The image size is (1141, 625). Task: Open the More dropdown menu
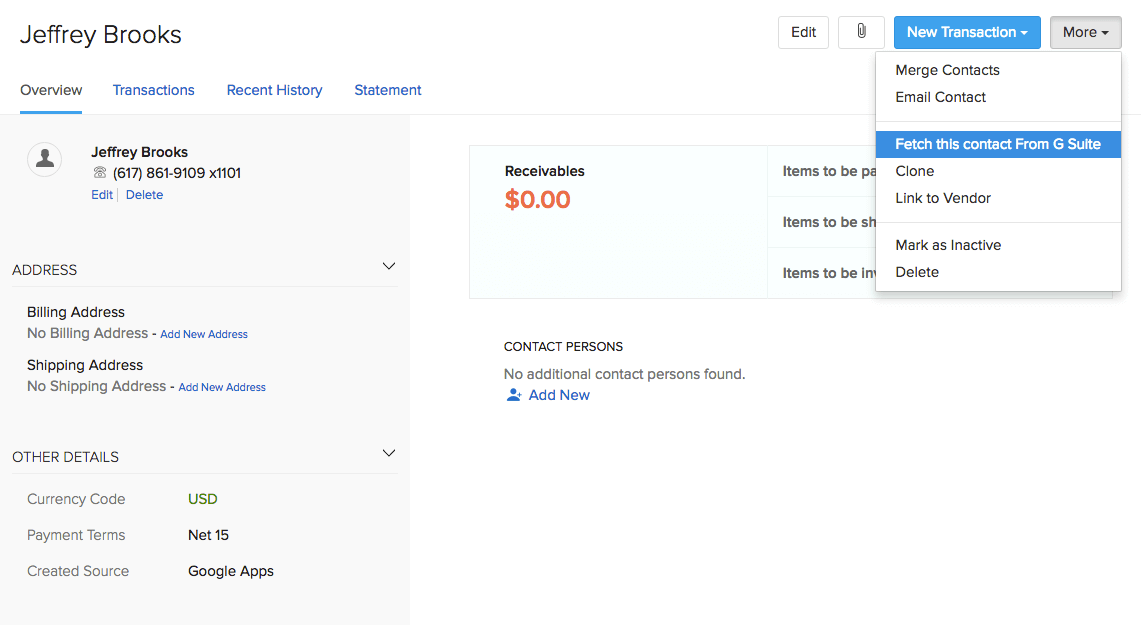coord(1085,32)
